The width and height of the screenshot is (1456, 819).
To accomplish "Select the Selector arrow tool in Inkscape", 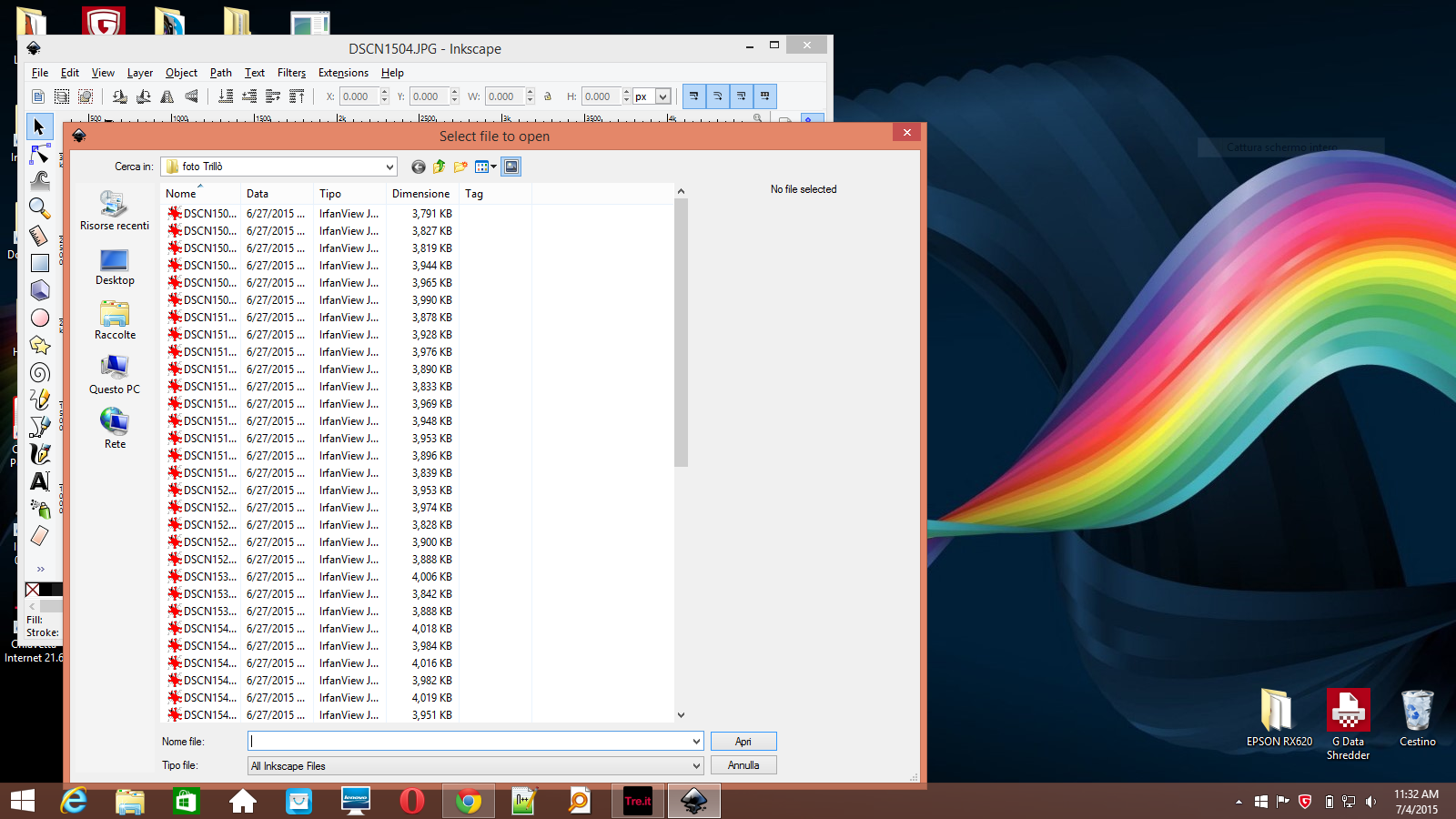I will pos(39,126).
